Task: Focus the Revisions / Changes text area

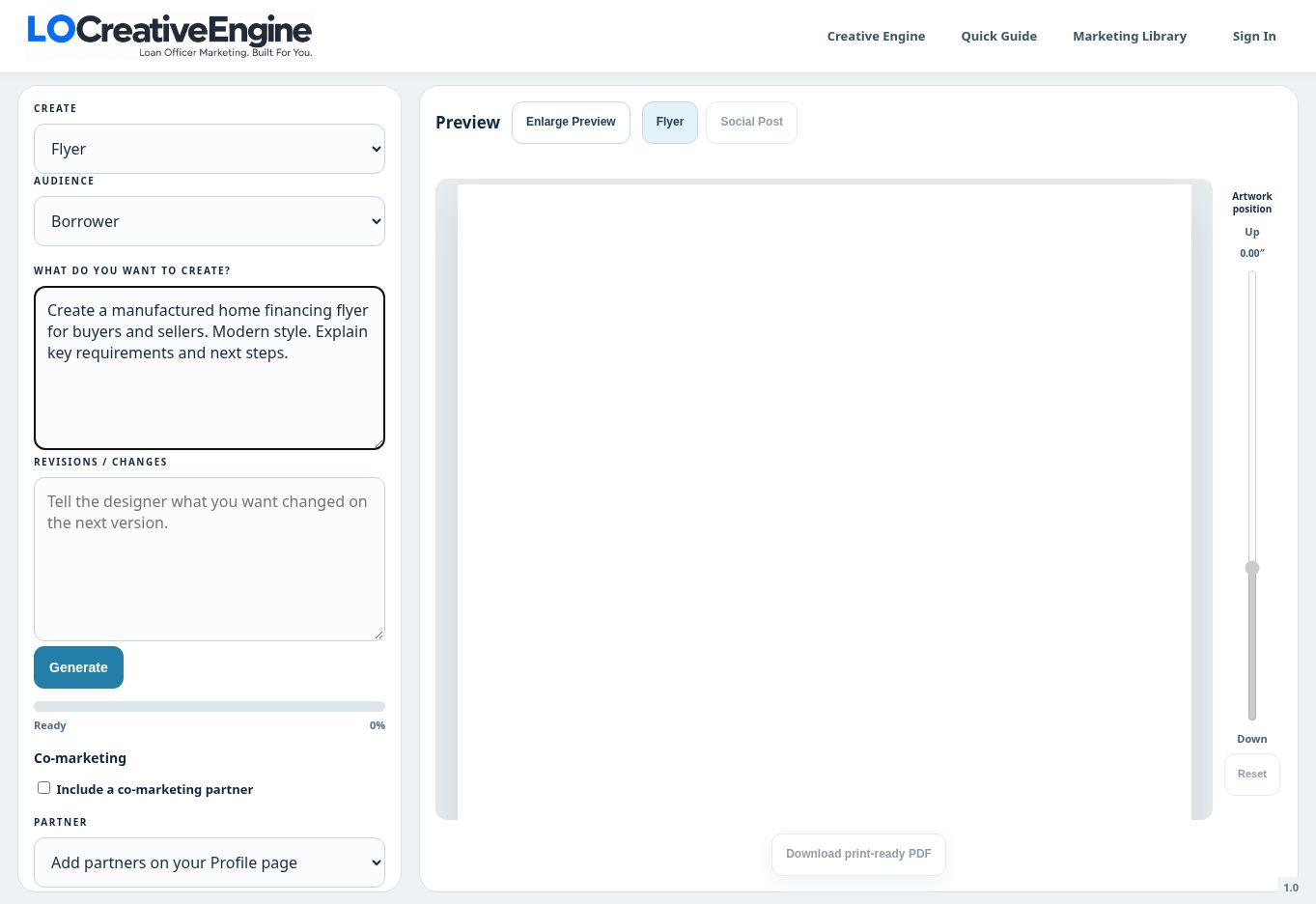Action: [210, 559]
